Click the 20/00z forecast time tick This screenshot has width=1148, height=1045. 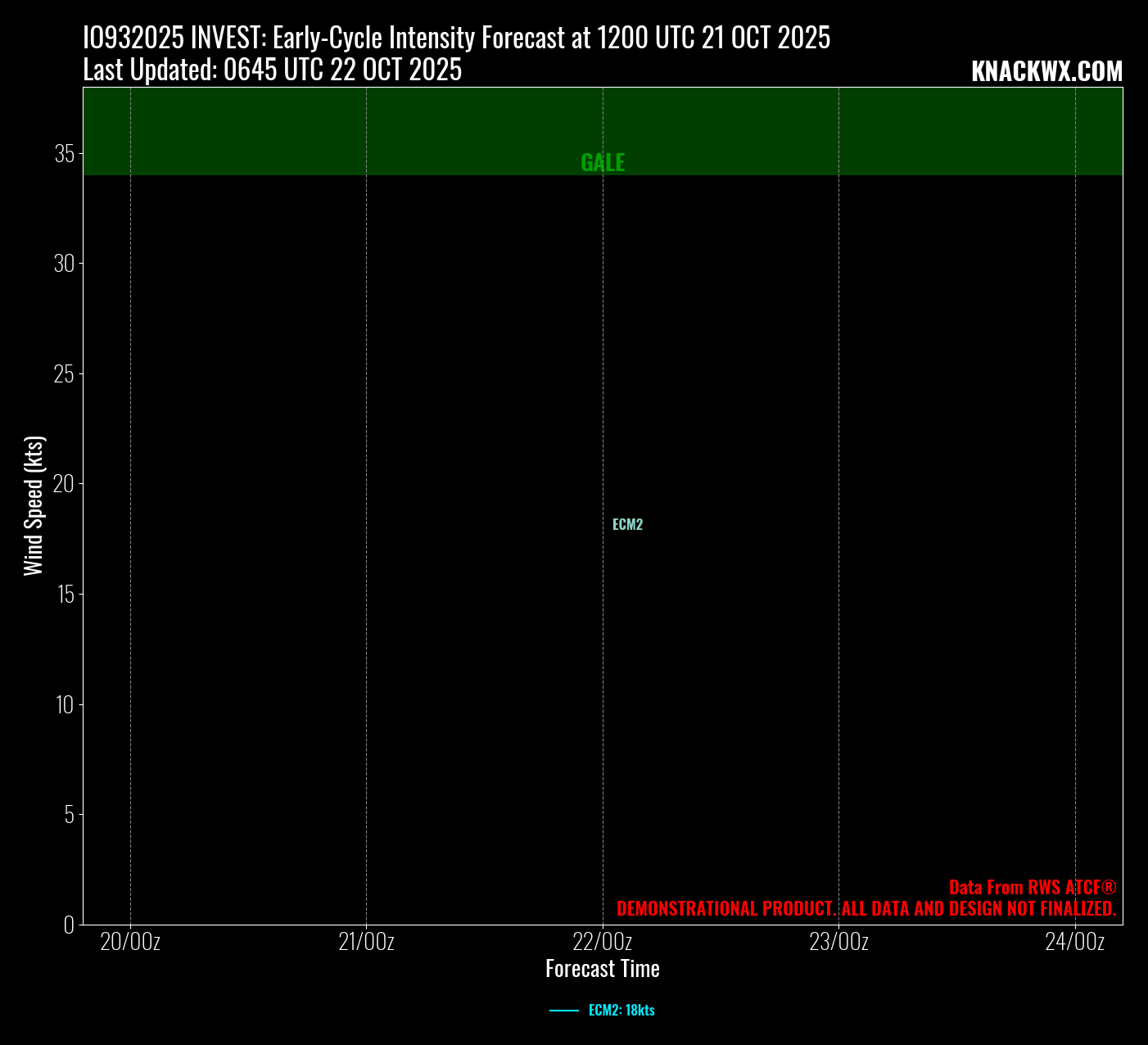coord(130,942)
